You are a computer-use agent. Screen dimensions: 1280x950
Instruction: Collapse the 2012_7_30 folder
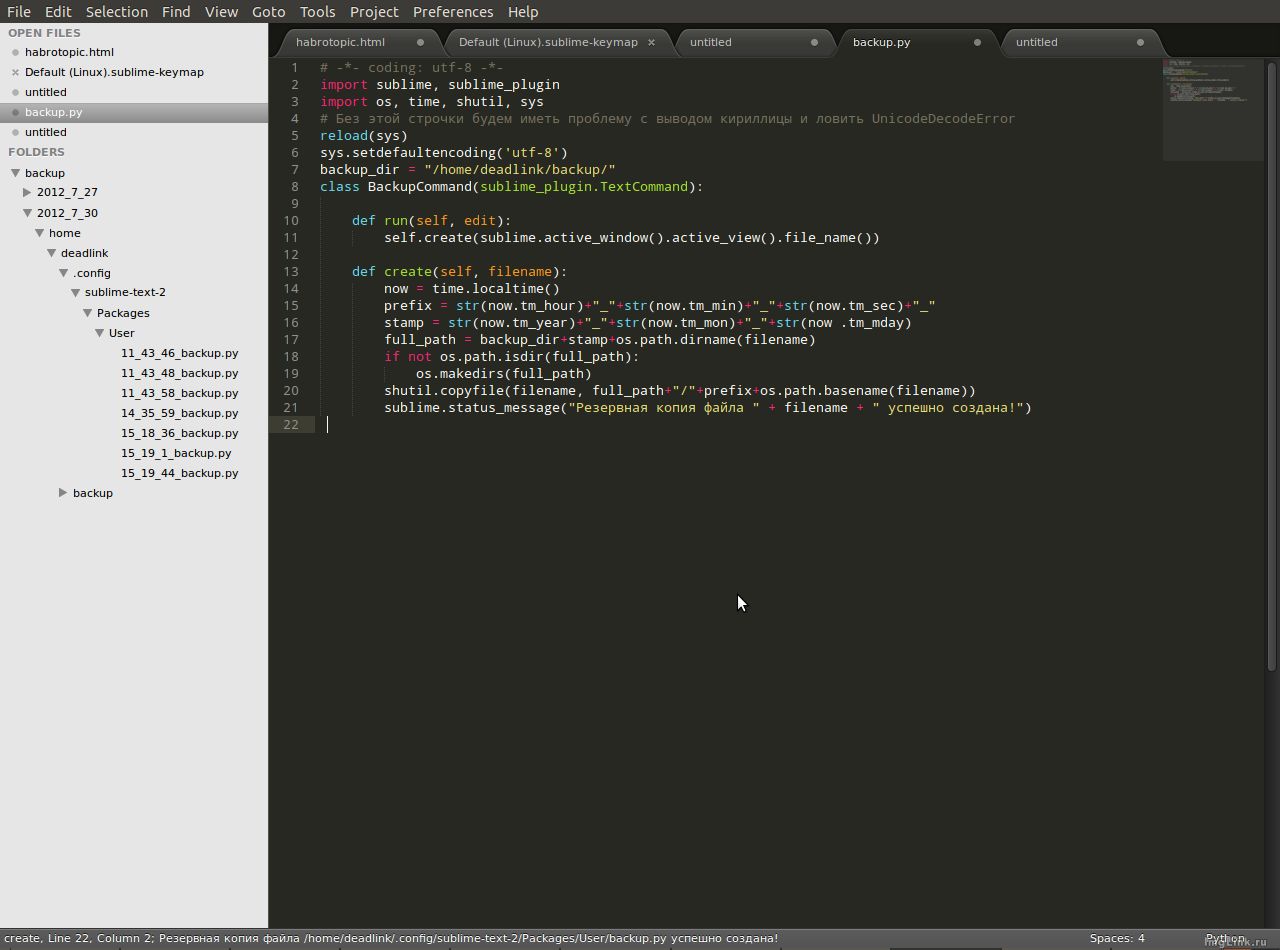(x=27, y=213)
